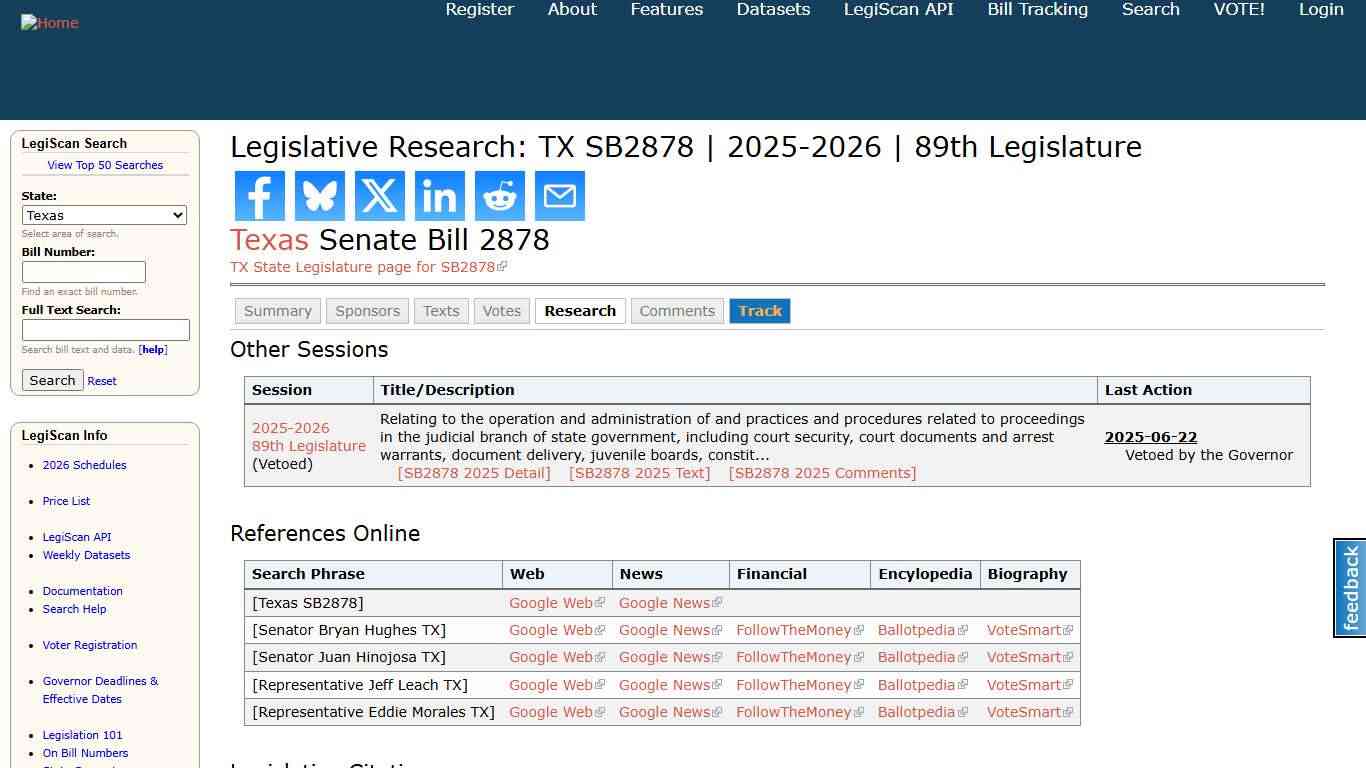Click the Reset link
1366x768 pixels.
(x=101, y=380)
